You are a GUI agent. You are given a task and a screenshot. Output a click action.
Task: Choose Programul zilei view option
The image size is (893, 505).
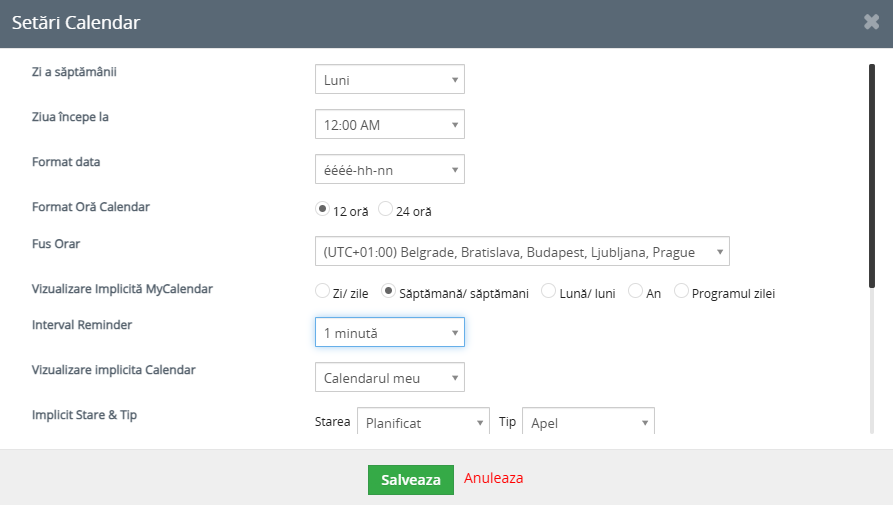tap(681, 291)
